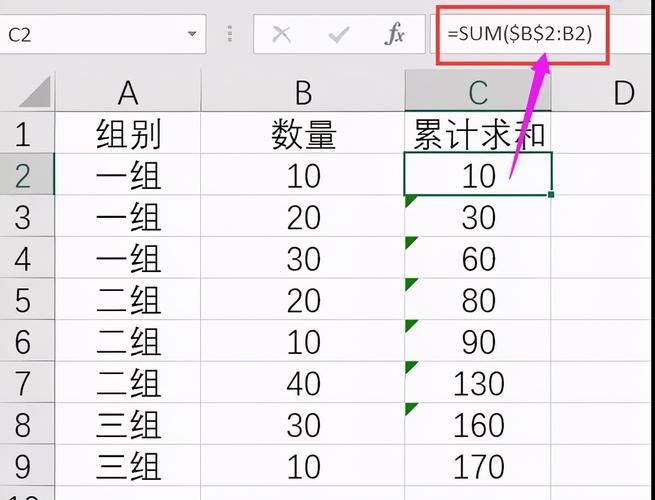Click the Select All corner triangle

(35, 91)
